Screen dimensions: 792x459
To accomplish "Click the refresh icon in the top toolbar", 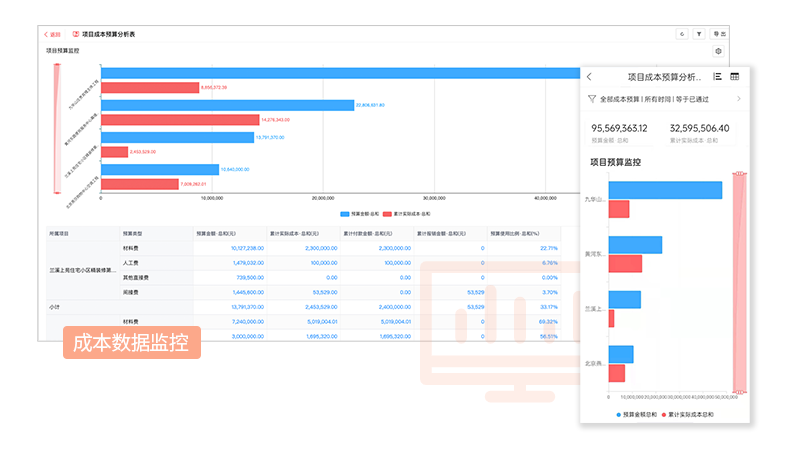I will (x=681, y=34).
